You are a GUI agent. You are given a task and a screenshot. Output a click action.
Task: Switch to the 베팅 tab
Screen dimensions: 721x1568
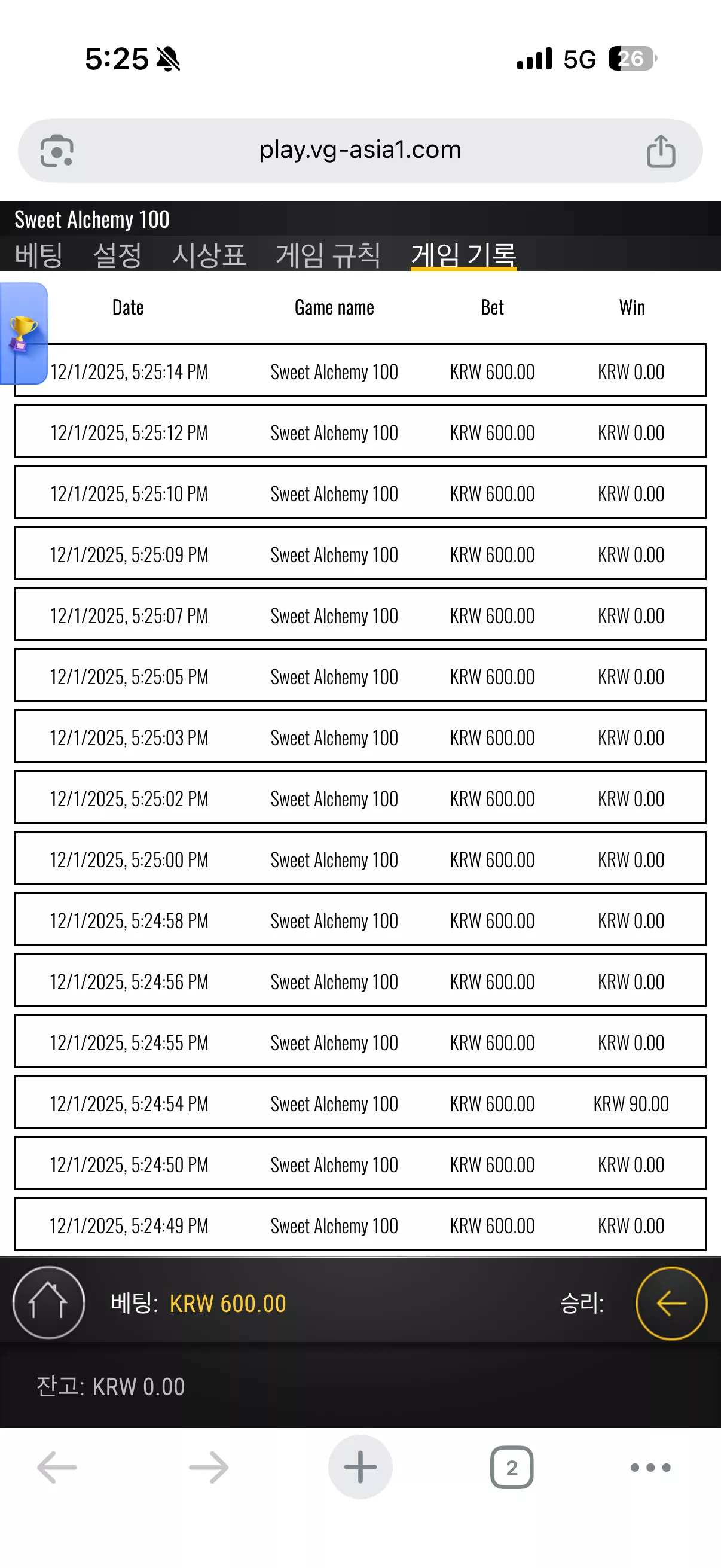coord(39,254)
